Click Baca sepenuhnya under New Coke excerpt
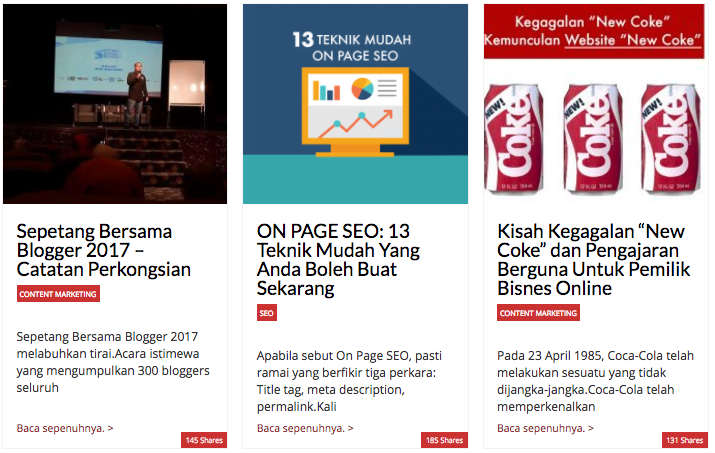Image resolution: width=715 pixels, height=453 pixels. [545, 428]
